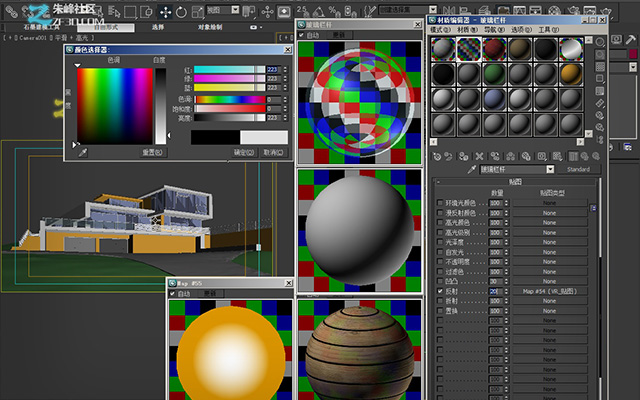The height and width of the screenshot is (400, 640).
Task: Toggle 自动 checkbox in Map #55 window
Action: coord(172,293)
